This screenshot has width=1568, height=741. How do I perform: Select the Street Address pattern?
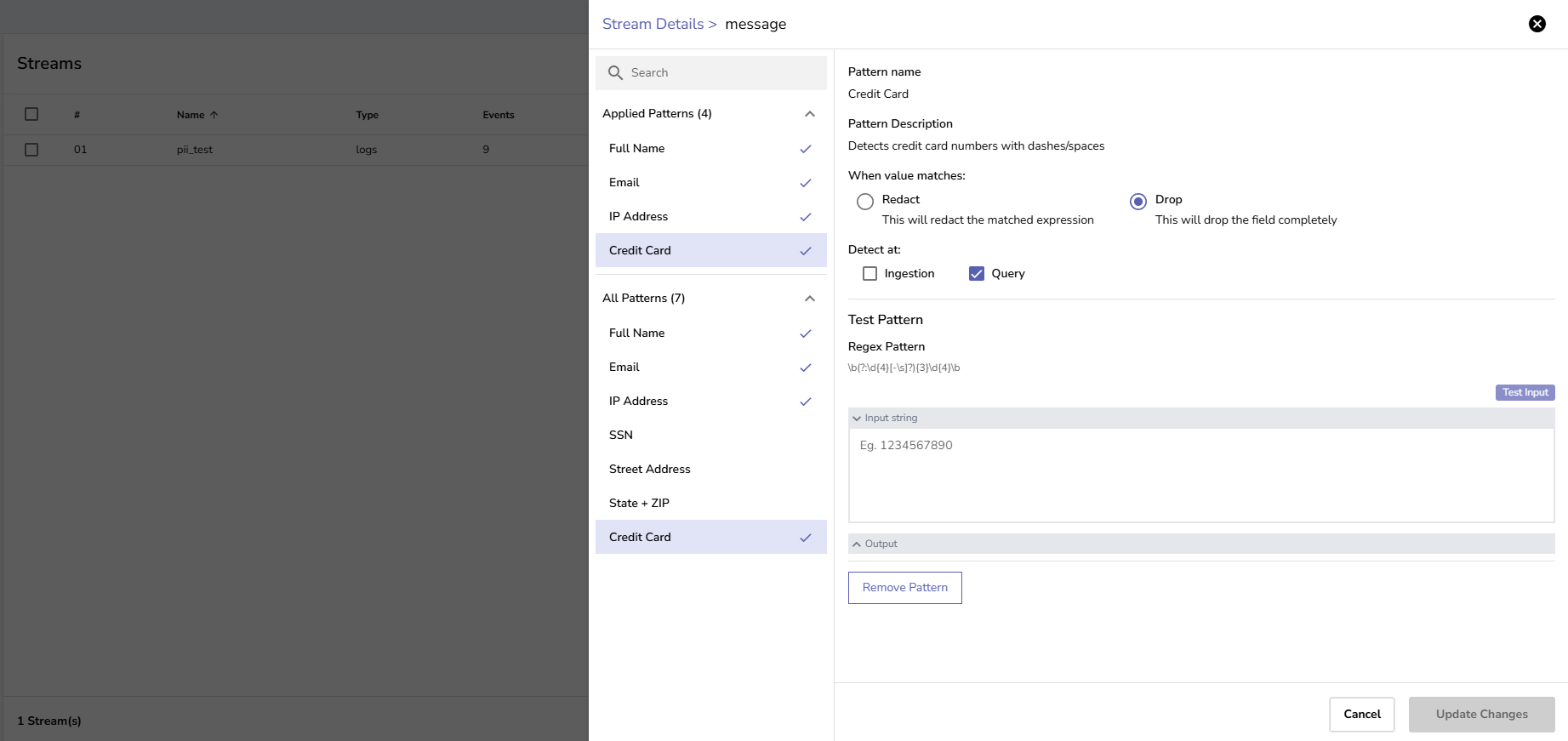click(x=649, y=469)
